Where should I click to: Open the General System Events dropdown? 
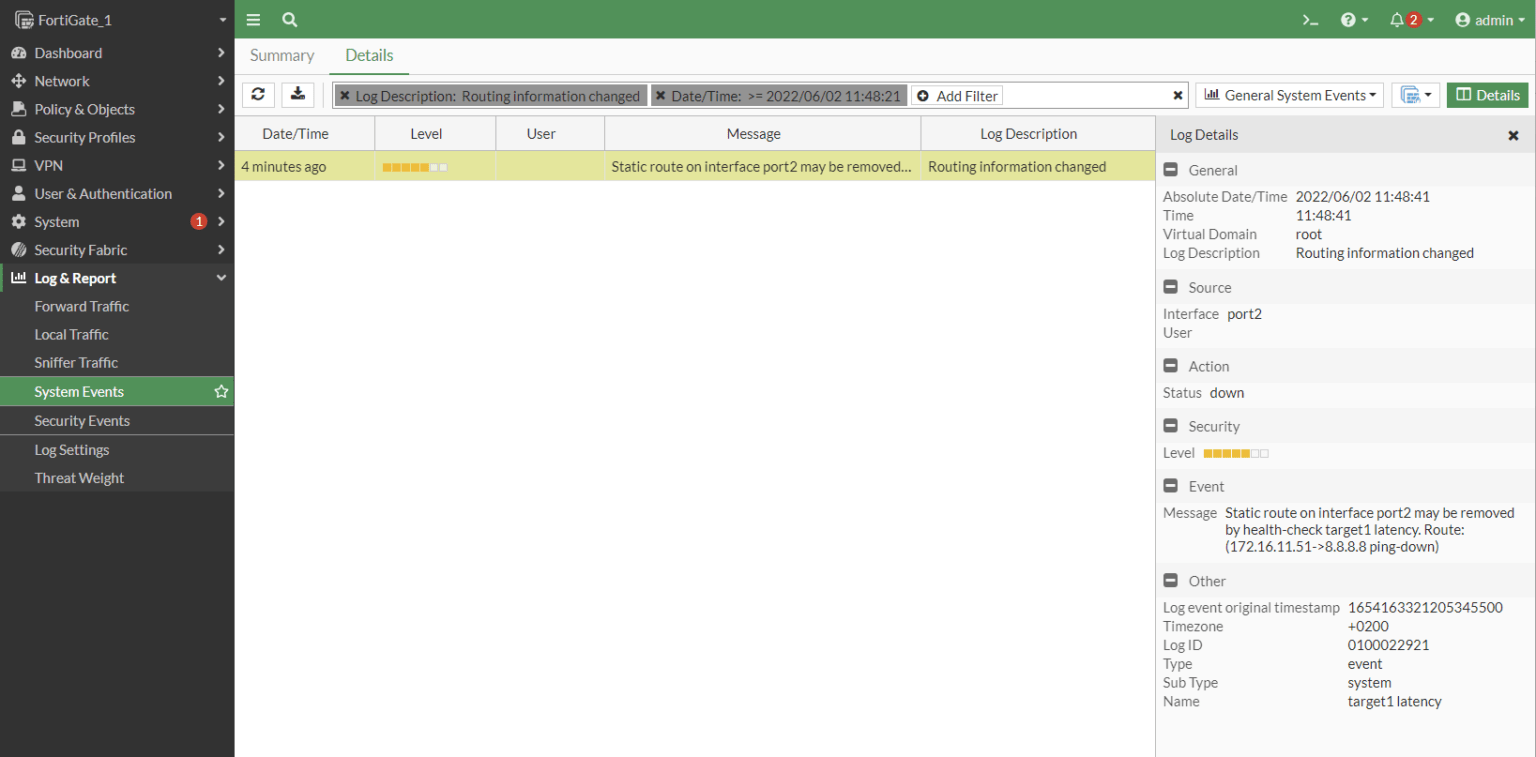(x=1289, y=95)
